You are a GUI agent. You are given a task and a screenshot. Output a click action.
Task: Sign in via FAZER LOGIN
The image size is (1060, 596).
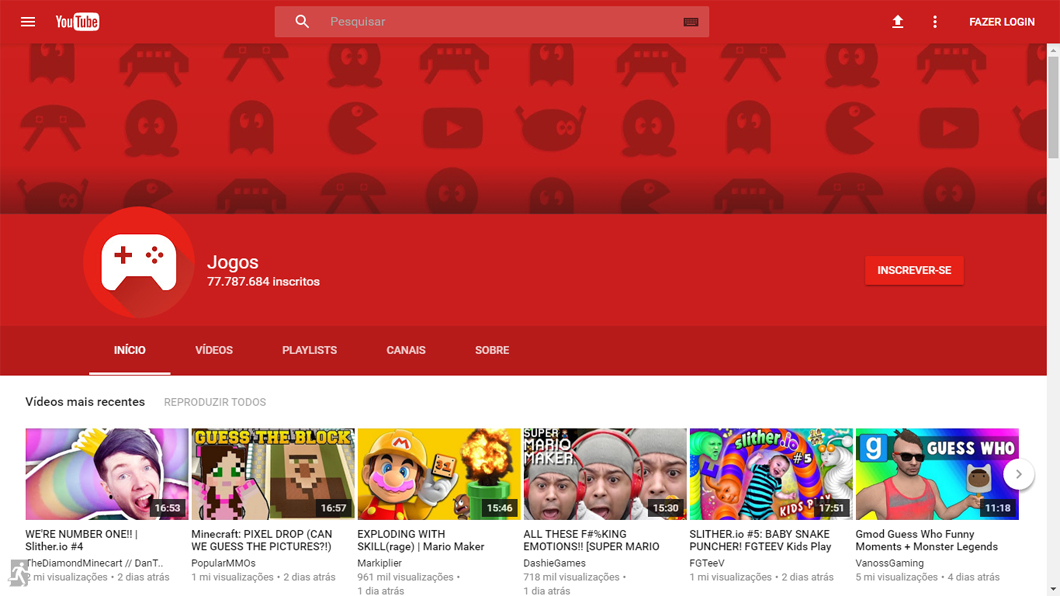(x=1002, y=22)
